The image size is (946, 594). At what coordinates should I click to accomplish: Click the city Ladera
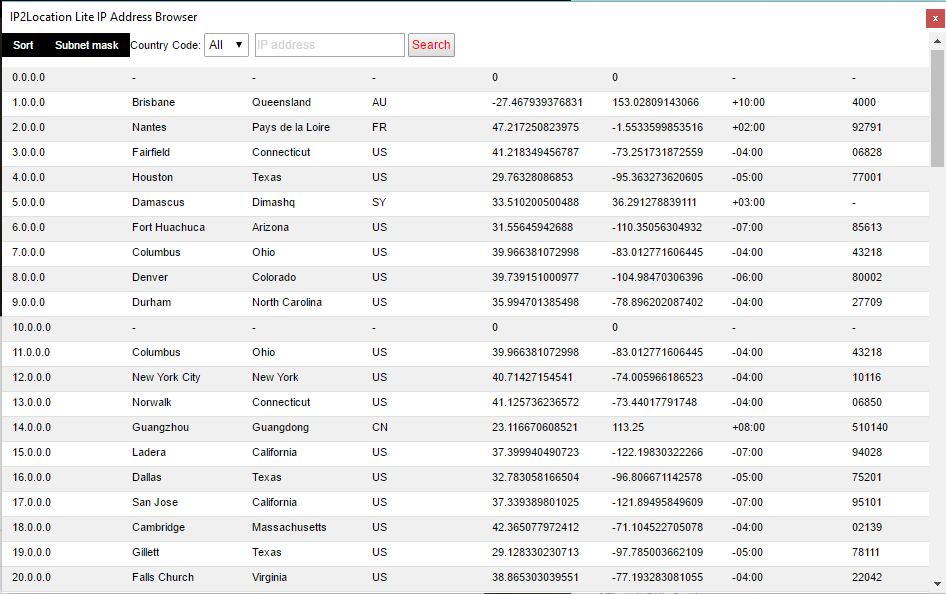click(x=148, y=452)
